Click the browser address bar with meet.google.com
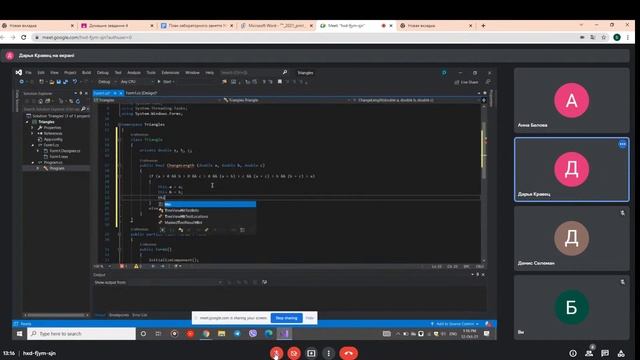 [302, 37]
